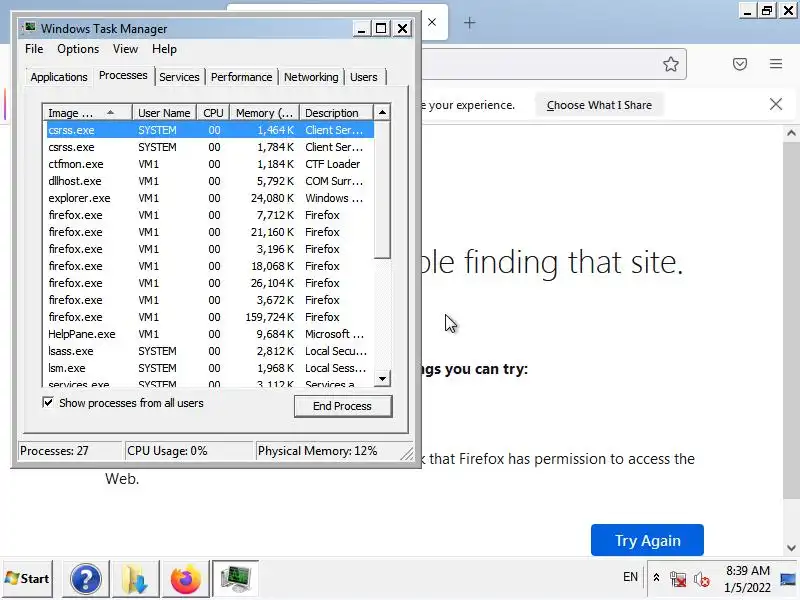Open a new Firefox tab
800x600 pixels.
pyautogui.click(x=469, y=23)
